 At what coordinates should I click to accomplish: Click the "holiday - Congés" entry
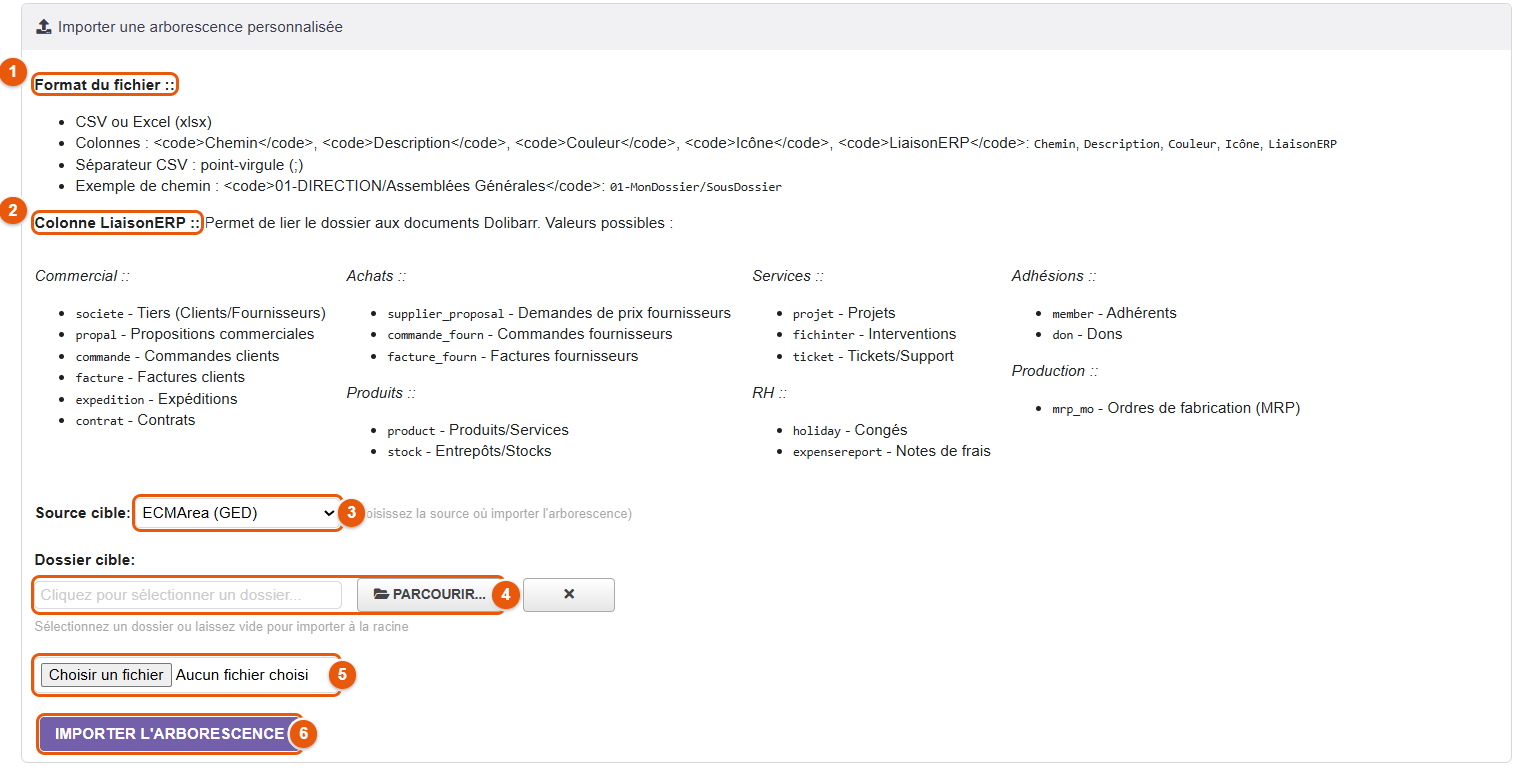coord(850,430)
